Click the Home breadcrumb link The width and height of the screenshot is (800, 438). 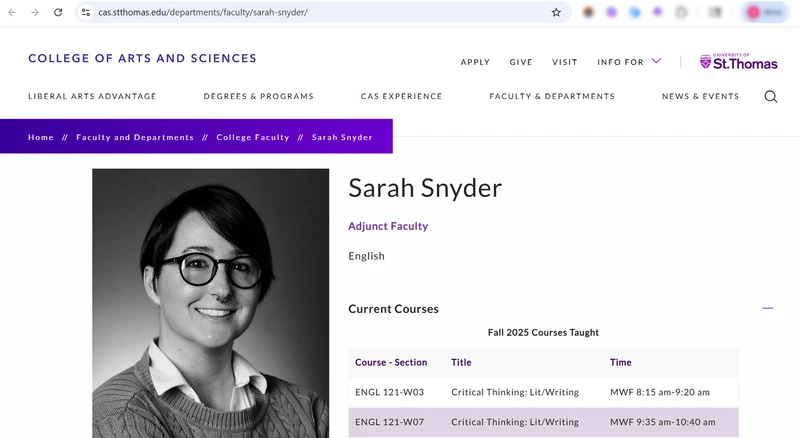point(41,137)
